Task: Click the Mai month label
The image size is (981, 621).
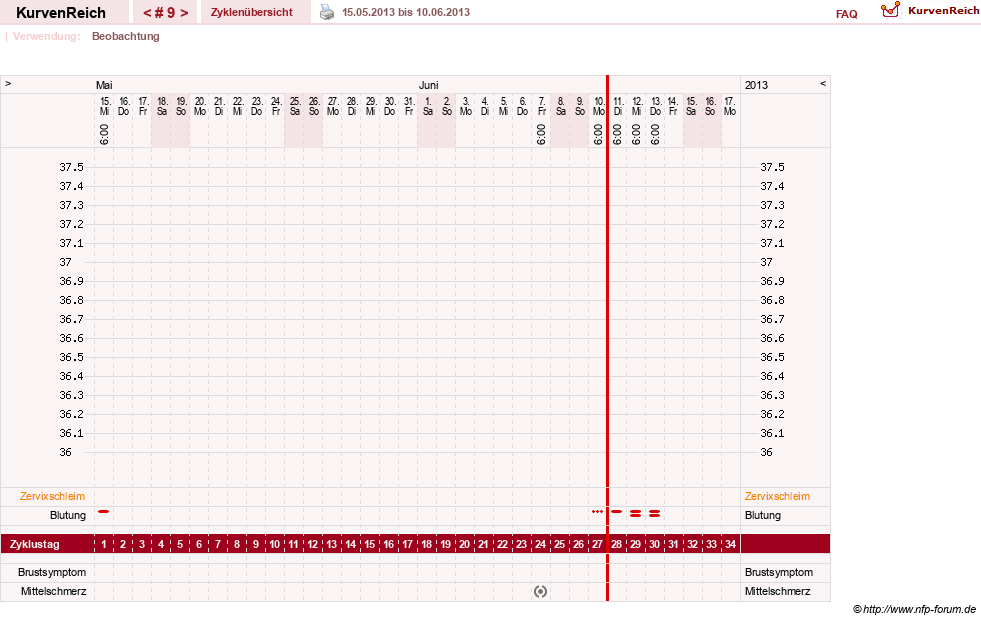Action: pyautogui.click(x=104, y=85)
